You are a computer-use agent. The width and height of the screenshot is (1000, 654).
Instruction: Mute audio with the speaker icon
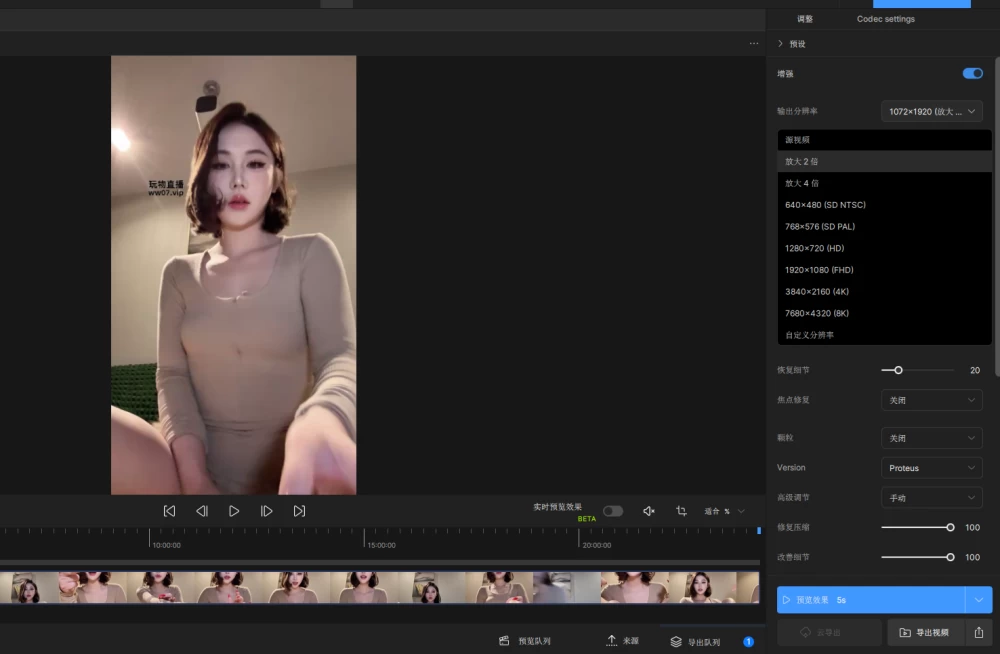[649, 511]
